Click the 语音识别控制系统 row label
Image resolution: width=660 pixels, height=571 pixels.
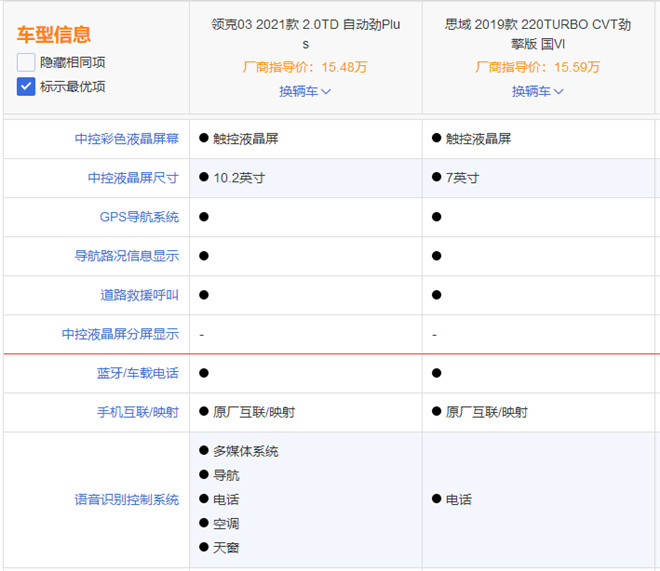point(127,499)
